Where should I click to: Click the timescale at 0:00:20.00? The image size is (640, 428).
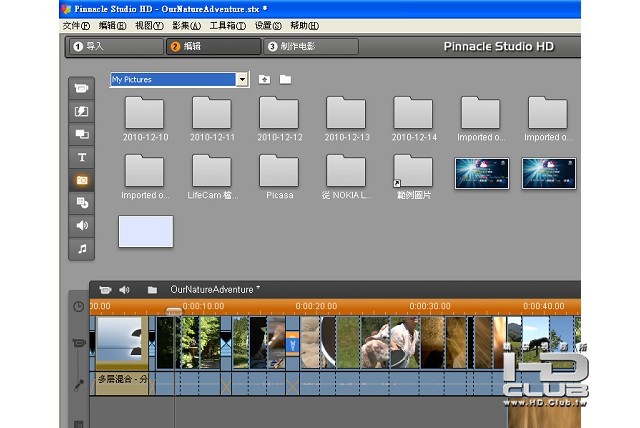pos(316,306)
